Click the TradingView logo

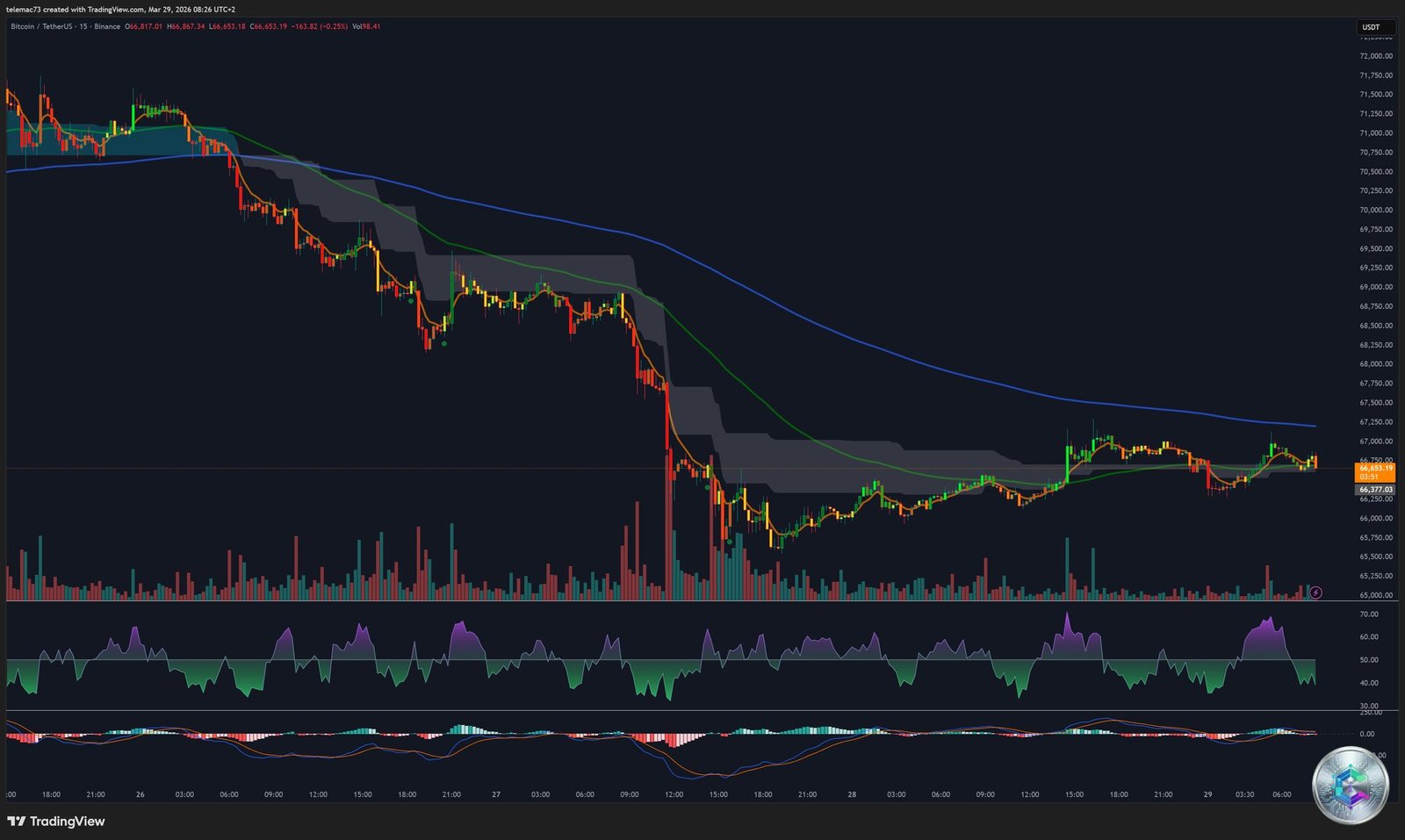tap(54, 822)
